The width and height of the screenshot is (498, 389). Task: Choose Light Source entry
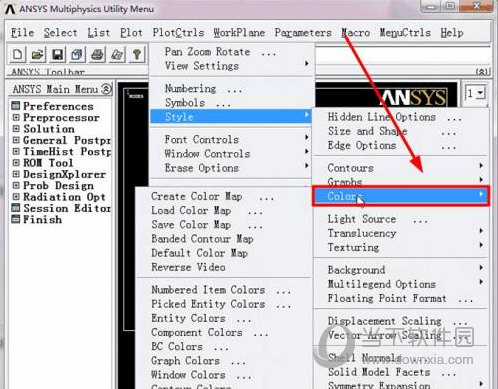tap(401, 219)
